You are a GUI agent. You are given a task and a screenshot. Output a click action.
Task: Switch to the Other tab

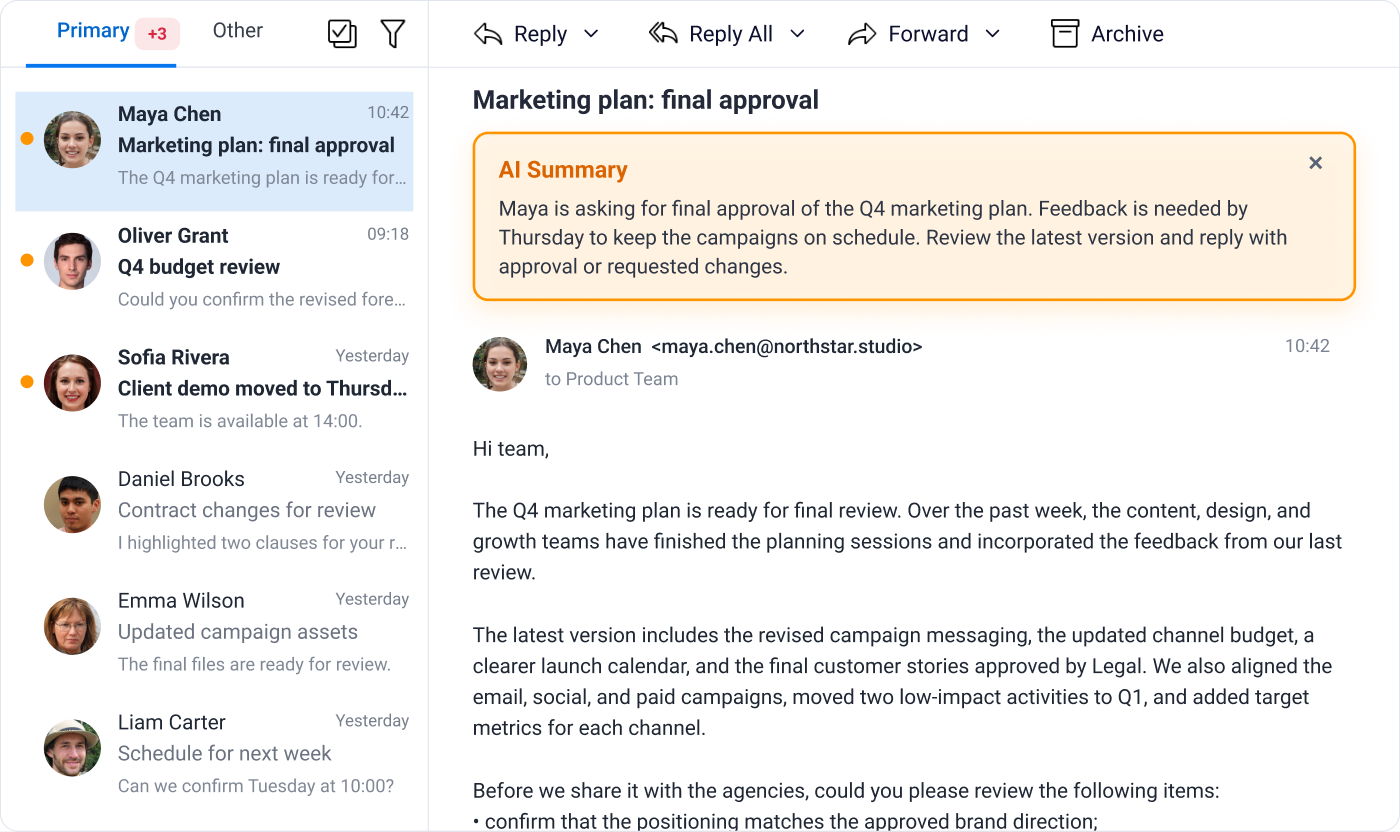point(238,31)
